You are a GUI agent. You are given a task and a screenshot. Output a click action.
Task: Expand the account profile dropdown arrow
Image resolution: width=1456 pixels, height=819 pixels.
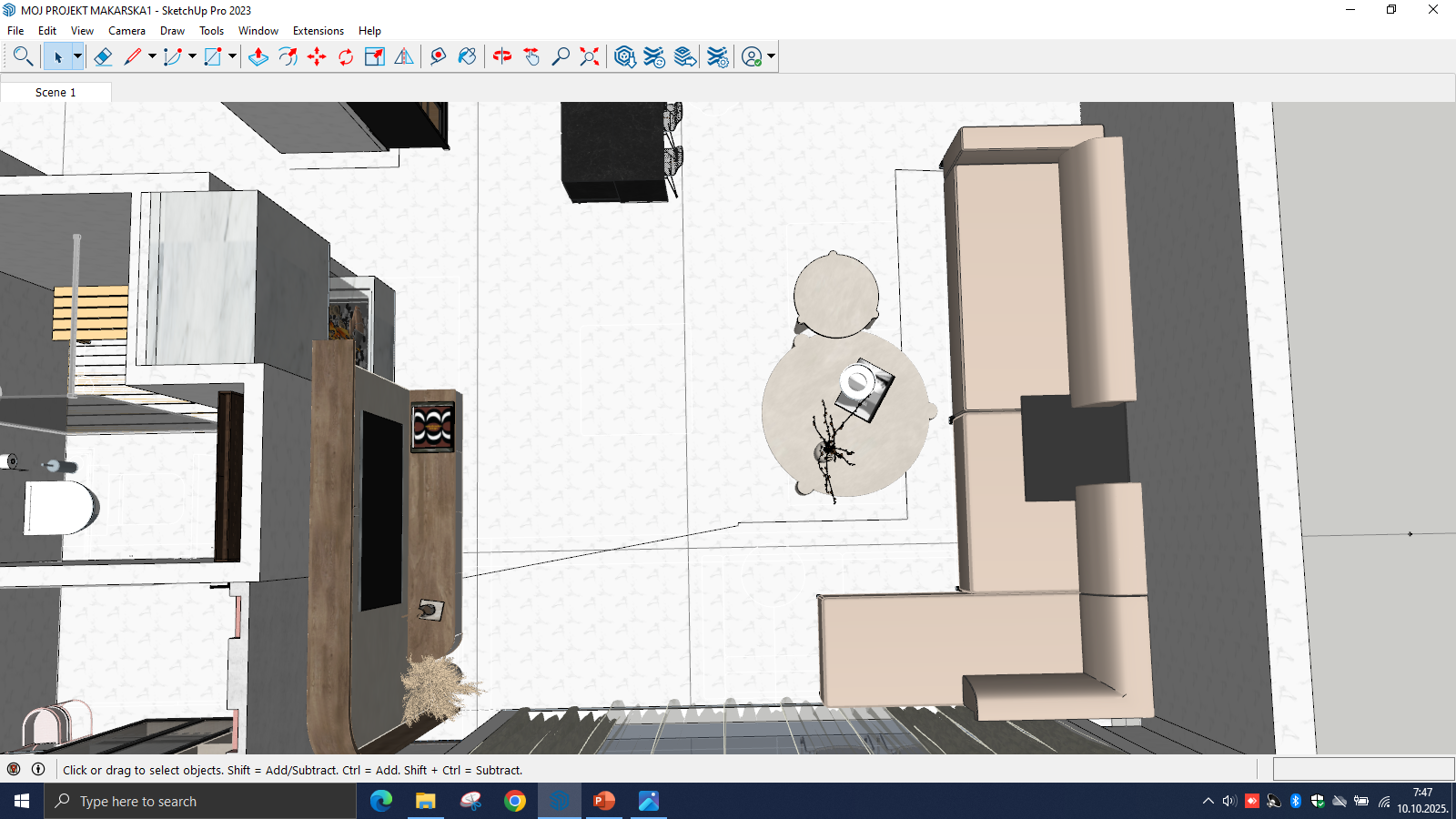[771, 56]
